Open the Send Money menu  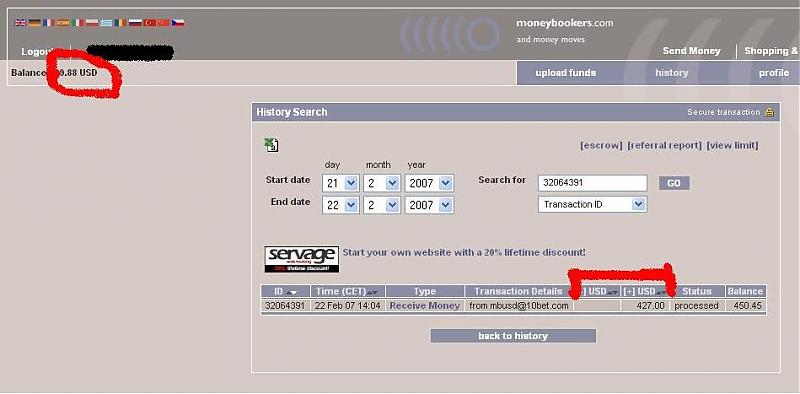point(691,51)
